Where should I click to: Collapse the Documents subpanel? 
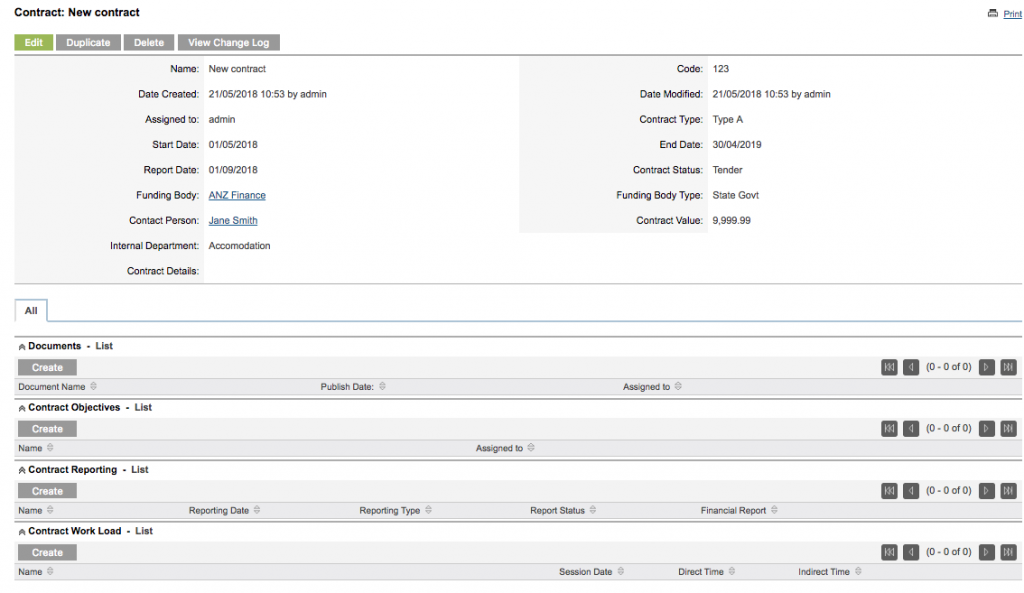22,347
